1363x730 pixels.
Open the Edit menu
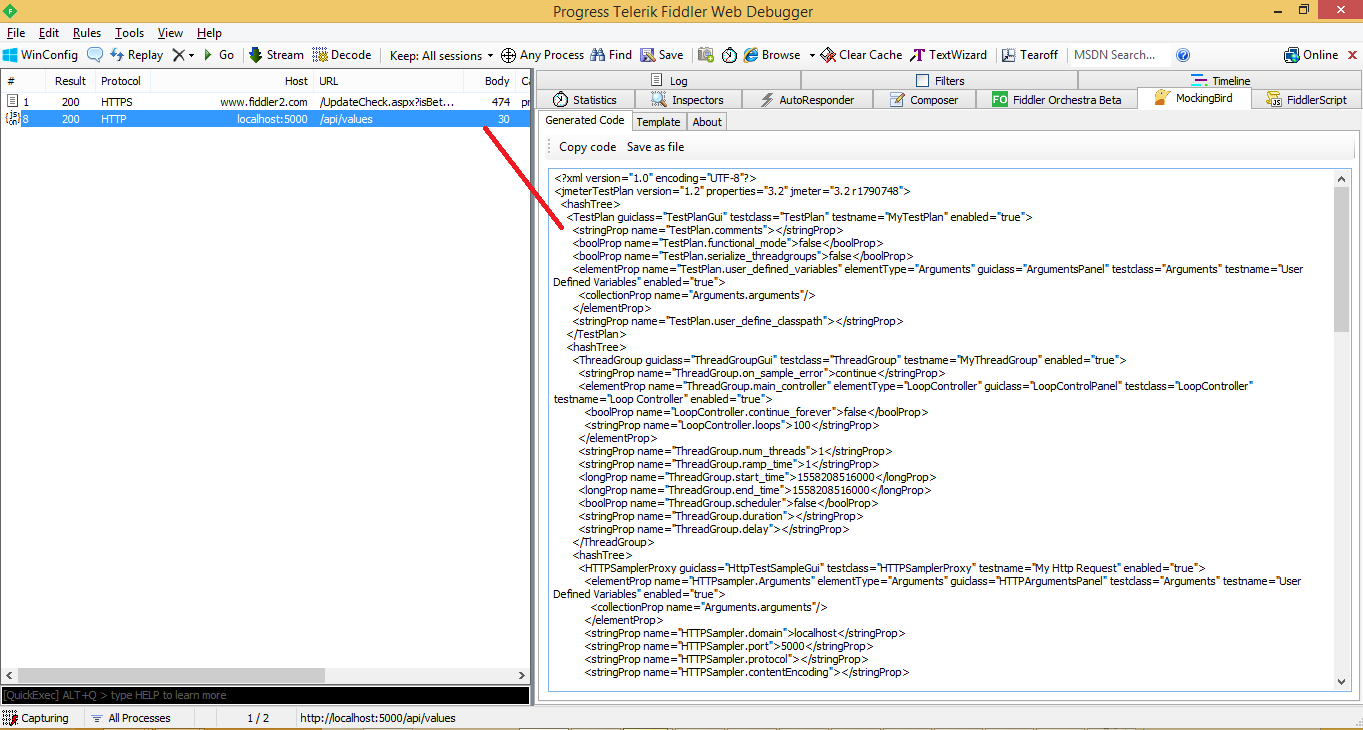tap(49, 33)
